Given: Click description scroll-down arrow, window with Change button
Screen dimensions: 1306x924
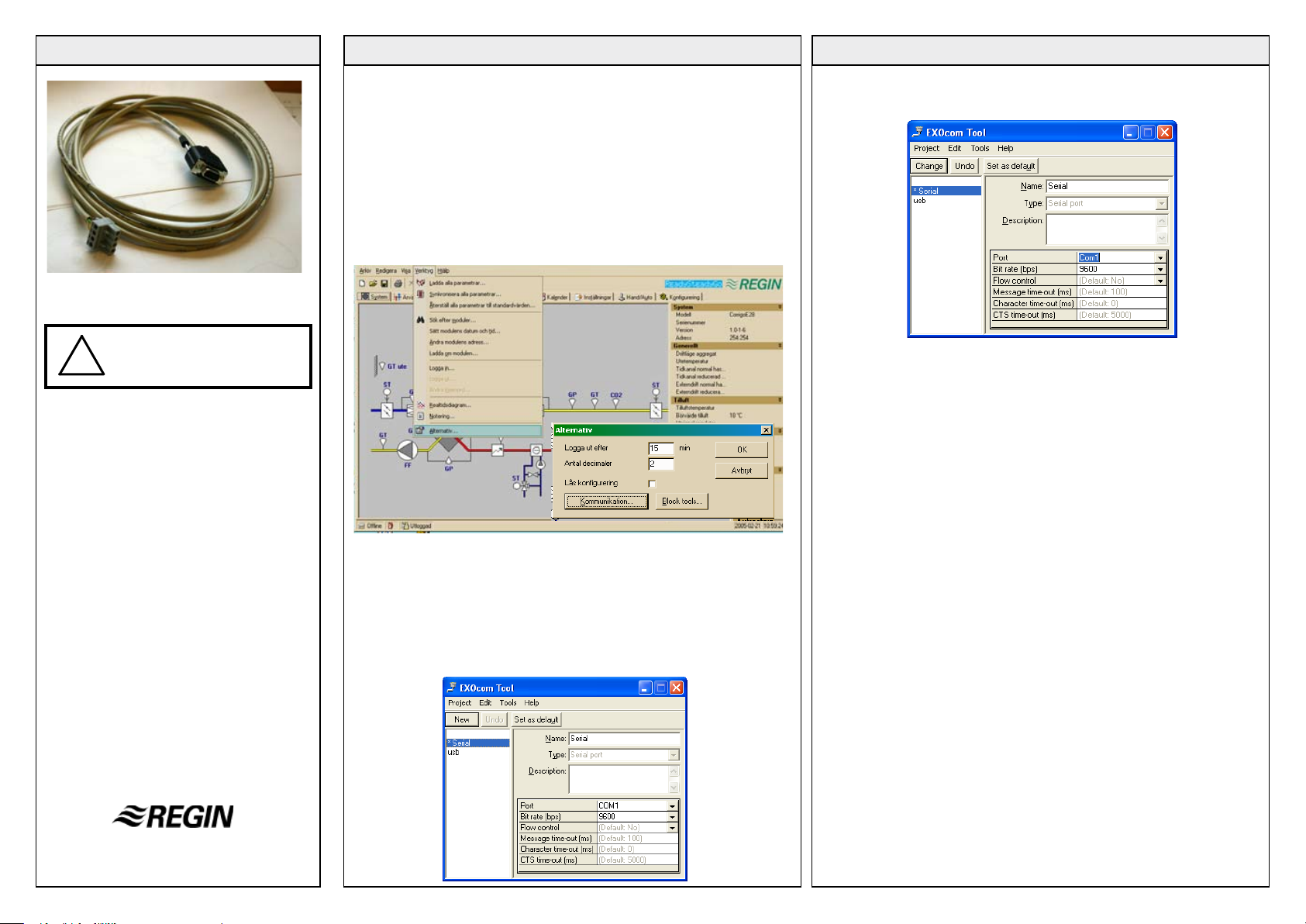Looking at the screenshot, I should [x=1162, y=238].
